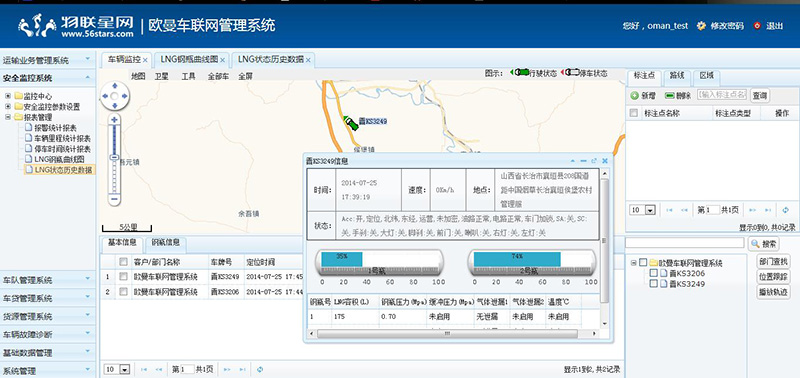Click the map zoom-in plus button
800x378 pixels.
(114, 120)
